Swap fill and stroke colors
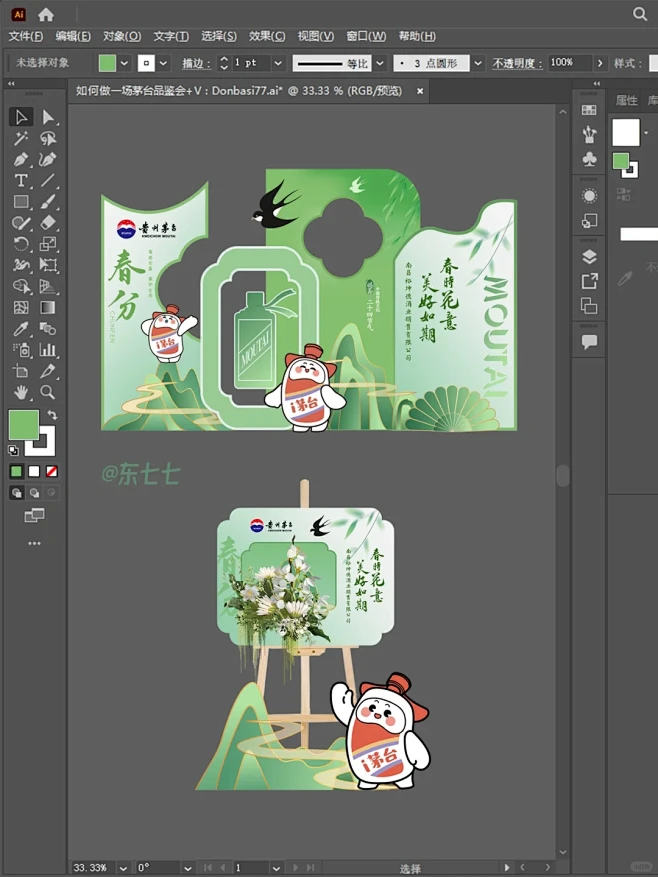The image size is (658, 877). 51,414
